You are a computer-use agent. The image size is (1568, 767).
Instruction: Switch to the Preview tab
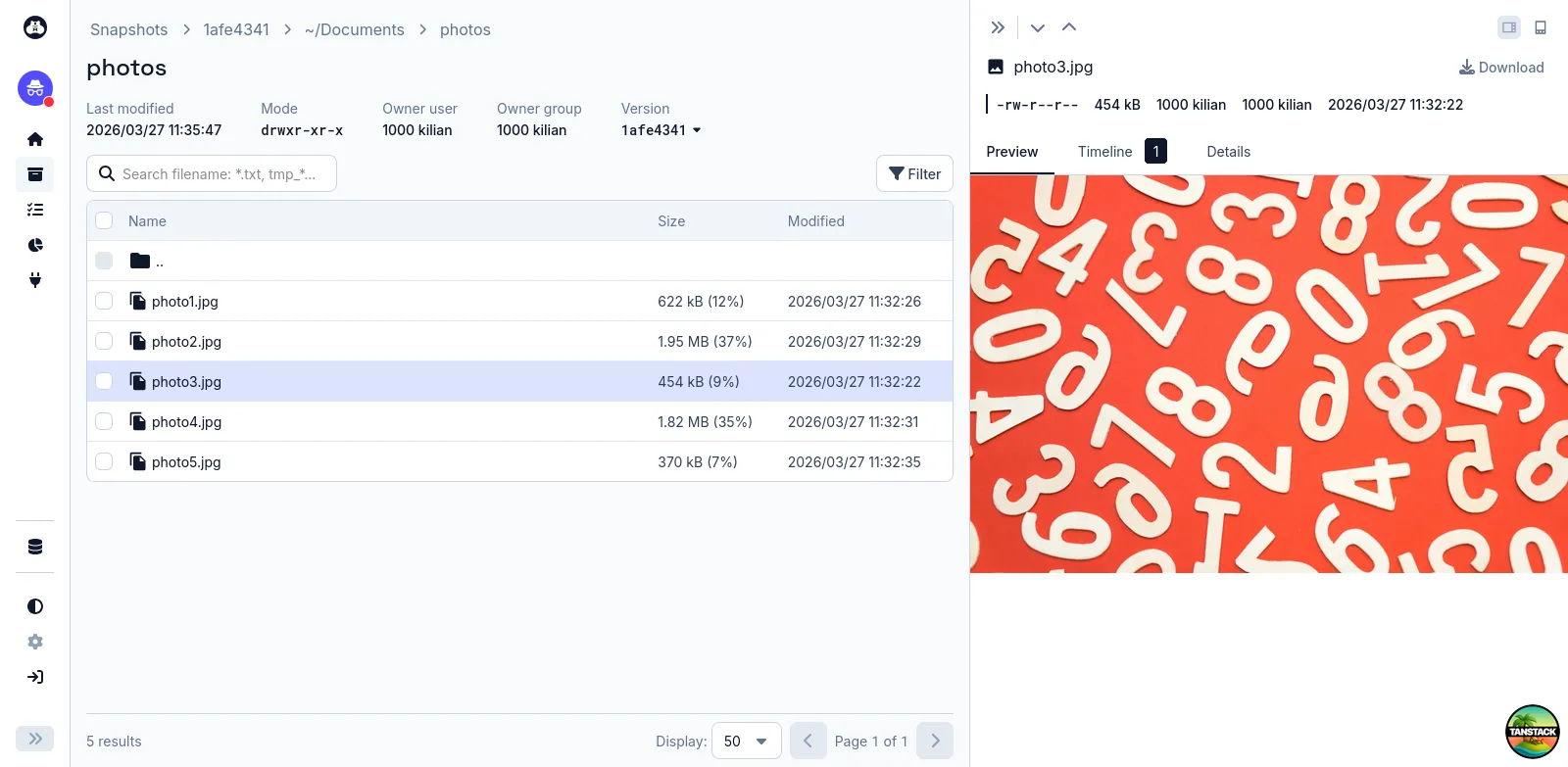point(1012,152)
